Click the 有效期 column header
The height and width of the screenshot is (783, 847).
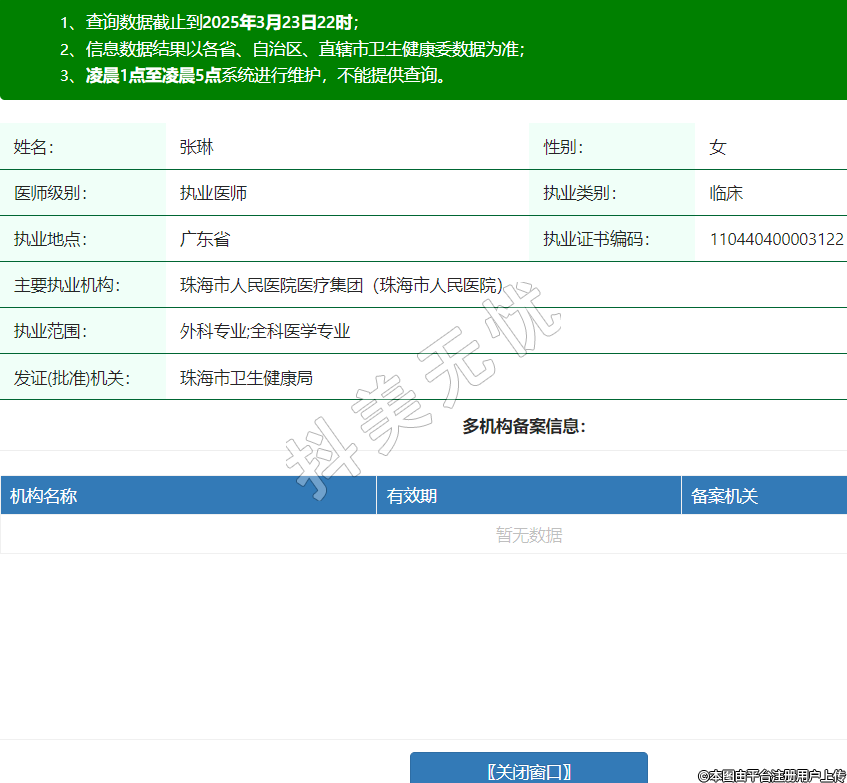click(x=412, y=496)
